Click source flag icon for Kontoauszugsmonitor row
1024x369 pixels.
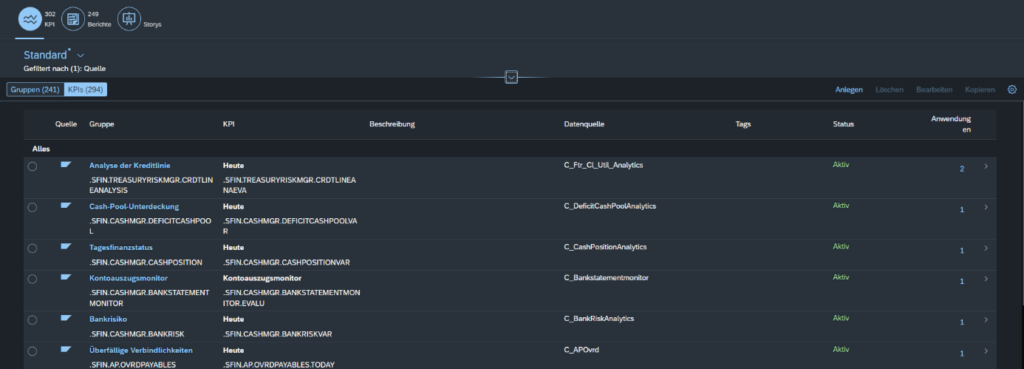pos(65,277)
